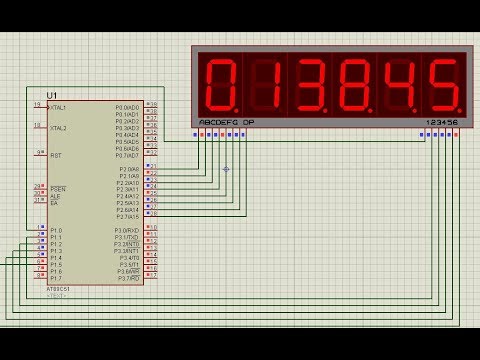Click the 123456 digit-select pin legend
The image size is (480, 360).
pyautogui.click(x=442, y=122)
